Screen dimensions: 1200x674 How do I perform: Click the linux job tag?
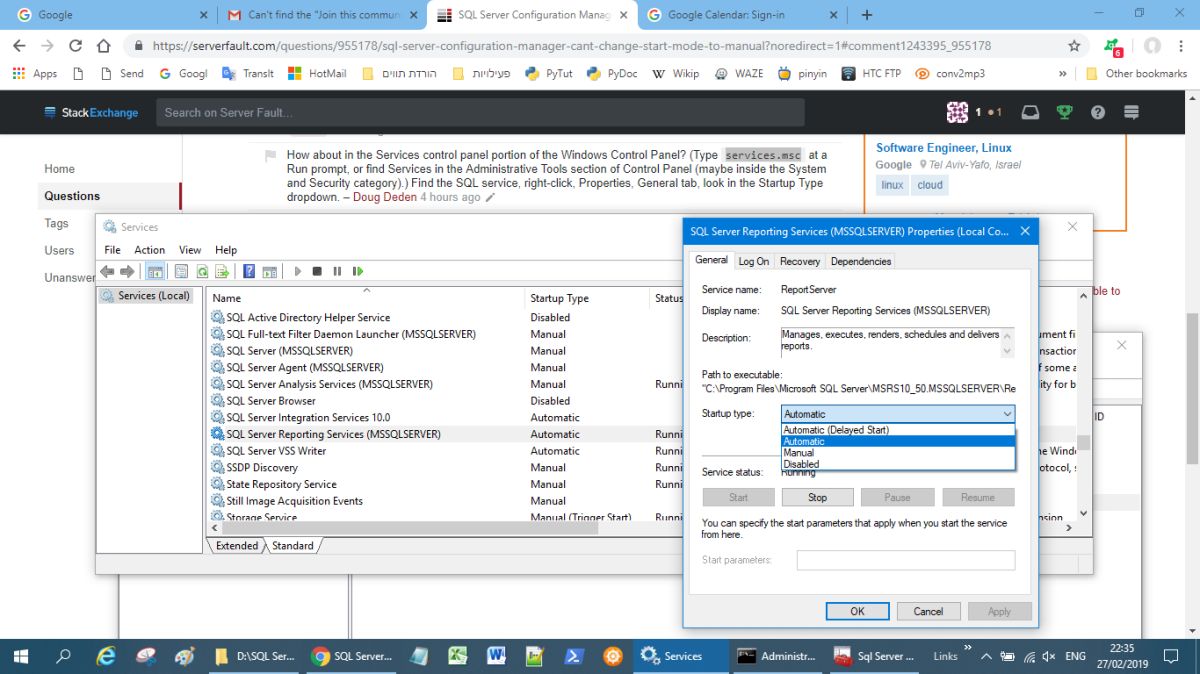click(x=893, y=185)
